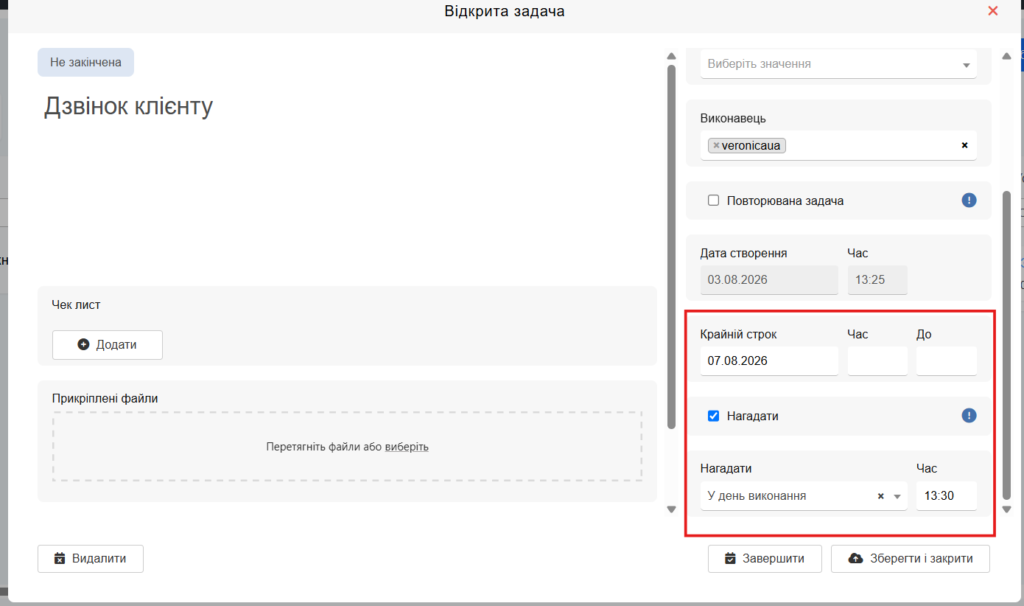Click the empty Час field of deadline
1024x606 pixels.
(x=877, y=361)
